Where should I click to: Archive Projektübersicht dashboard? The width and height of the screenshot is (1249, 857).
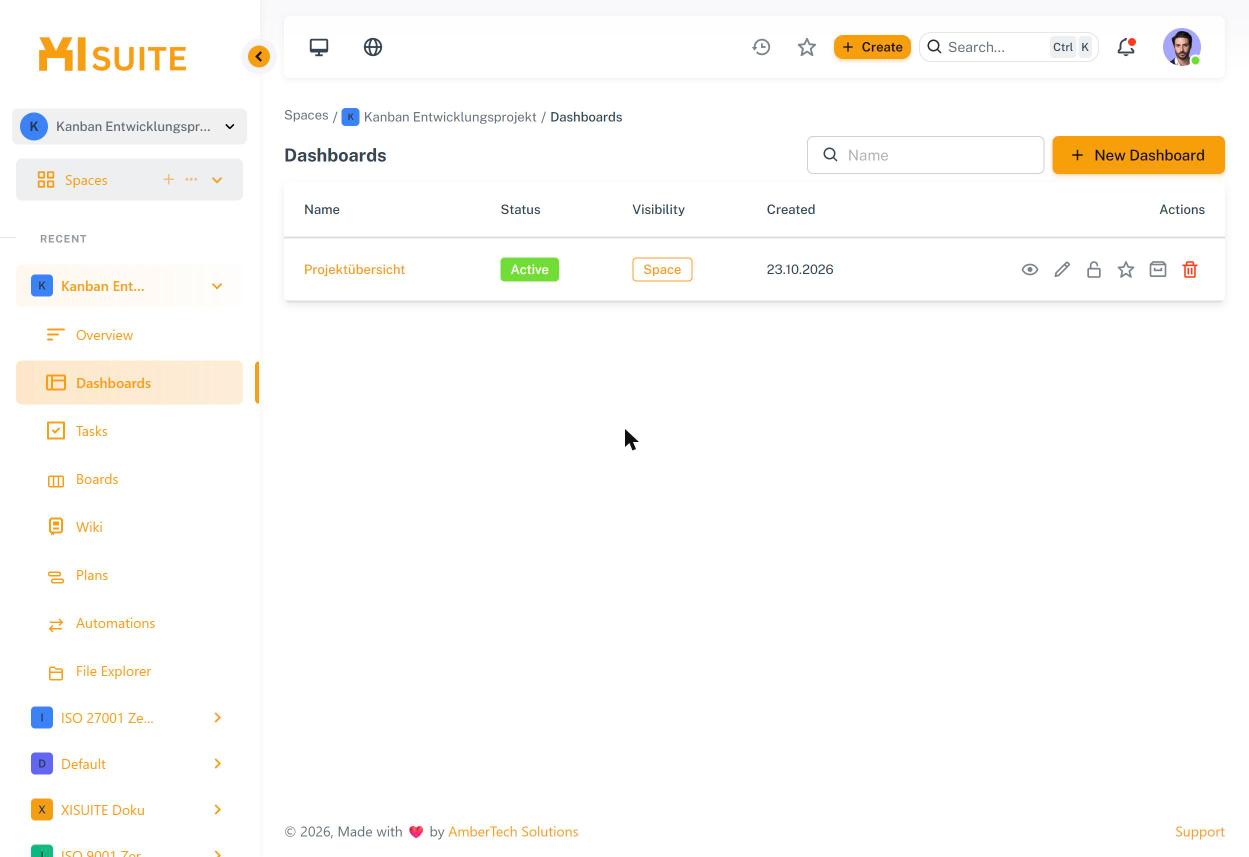coord(1158,269)
